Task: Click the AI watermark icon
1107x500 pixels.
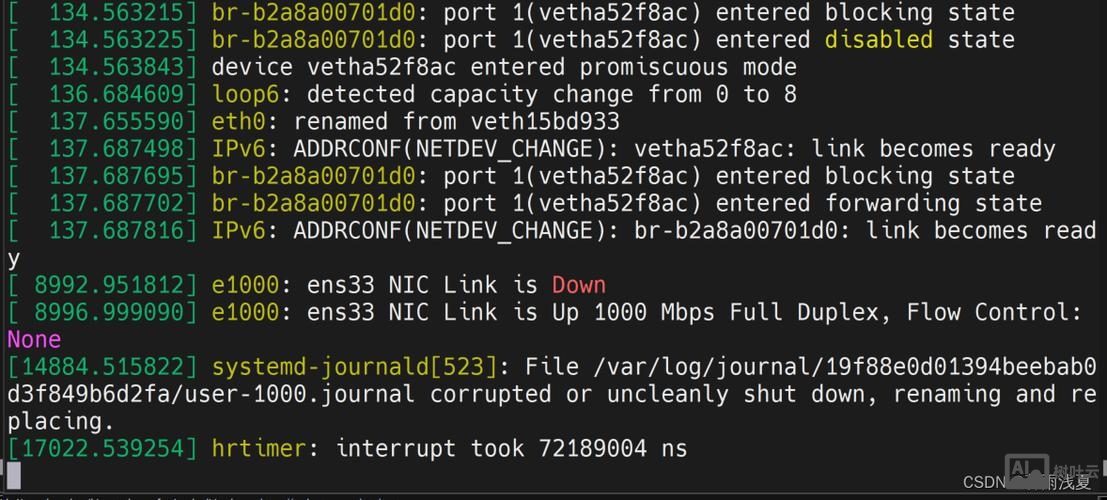Action: click(x=1026, y=470)
